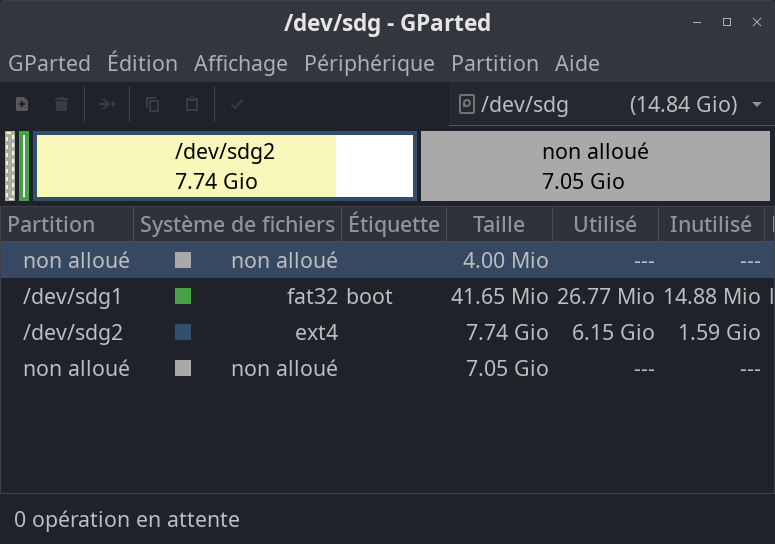Click the Système de fichiers column header
This screenshot has width=775, height=544.
coord(237,225)
